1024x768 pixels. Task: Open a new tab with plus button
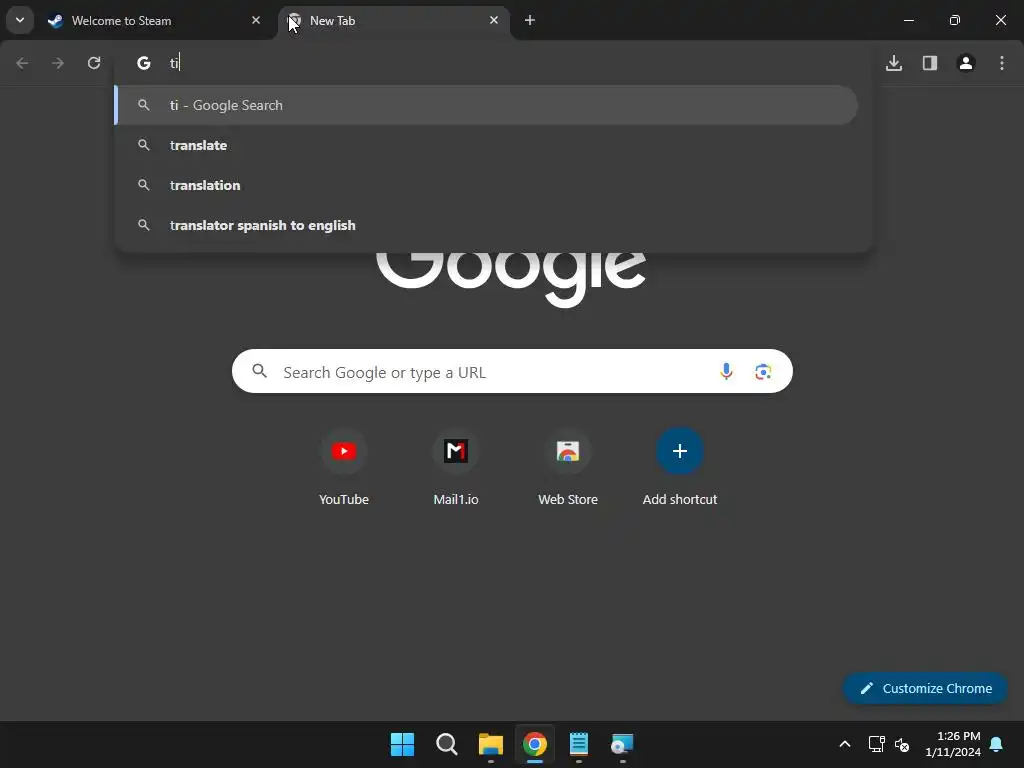530,20
